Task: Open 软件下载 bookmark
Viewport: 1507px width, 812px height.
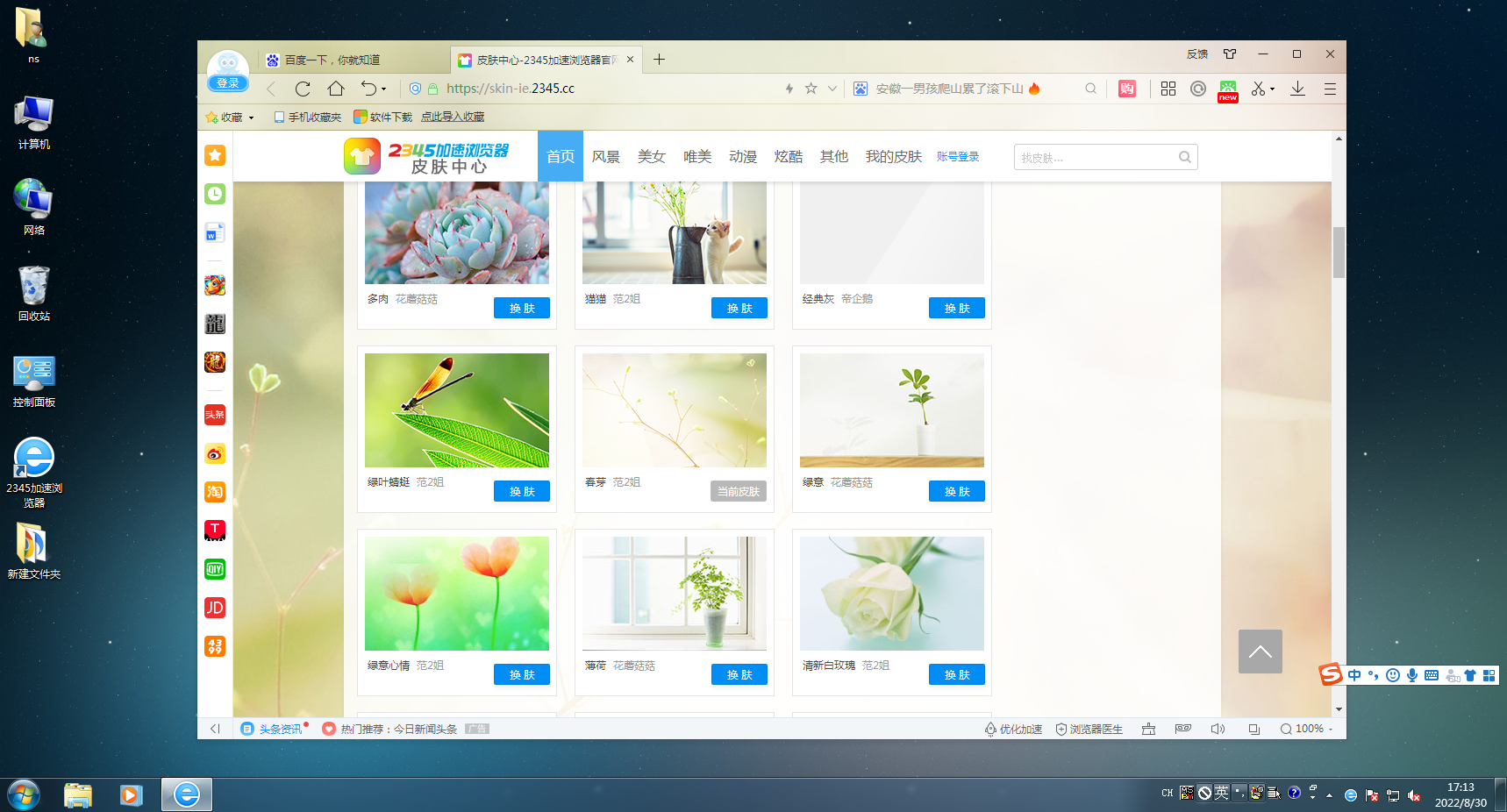Action: pos(382,117)
